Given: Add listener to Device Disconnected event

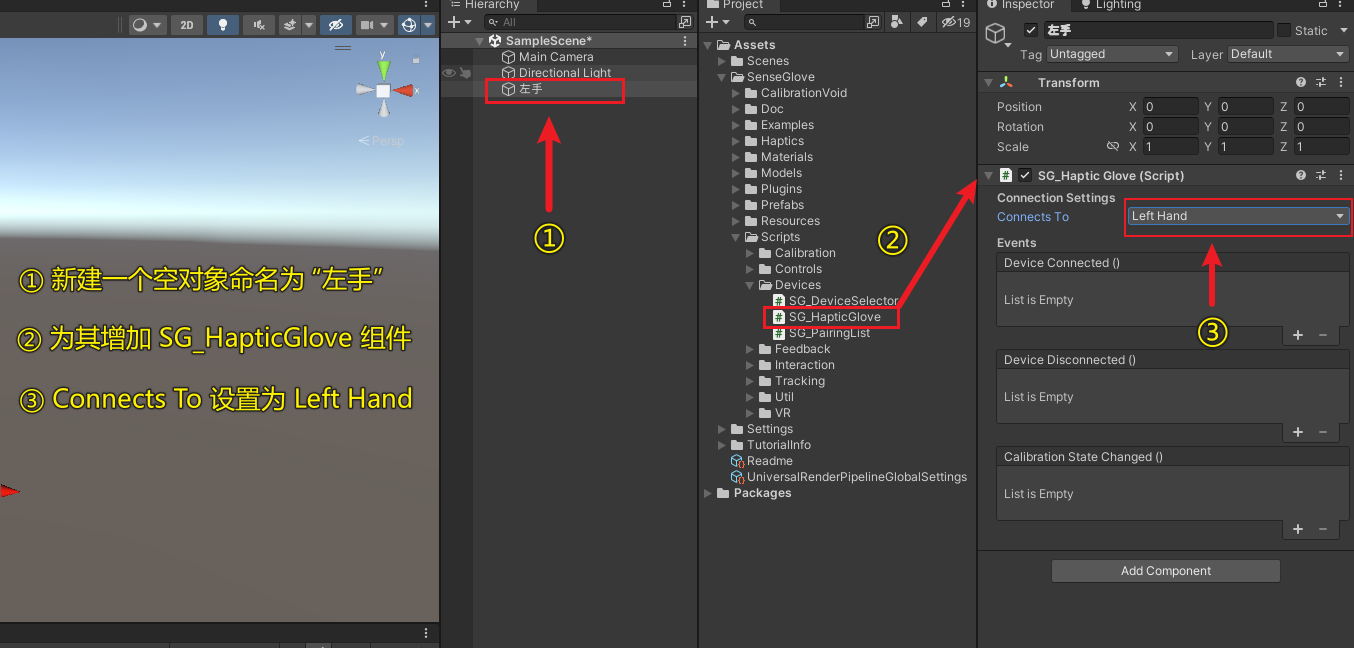Looking at the screenshot, I should [1298, 433].
